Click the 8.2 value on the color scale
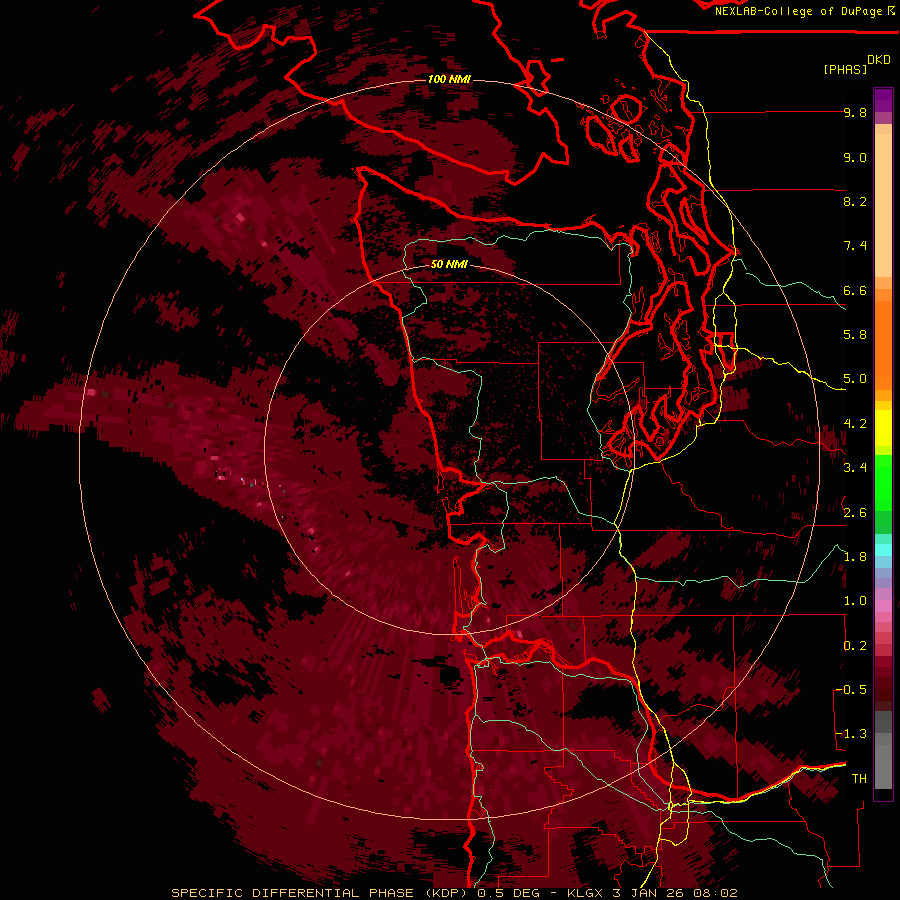This screenshot has width=900, height=900. (855, 201)
